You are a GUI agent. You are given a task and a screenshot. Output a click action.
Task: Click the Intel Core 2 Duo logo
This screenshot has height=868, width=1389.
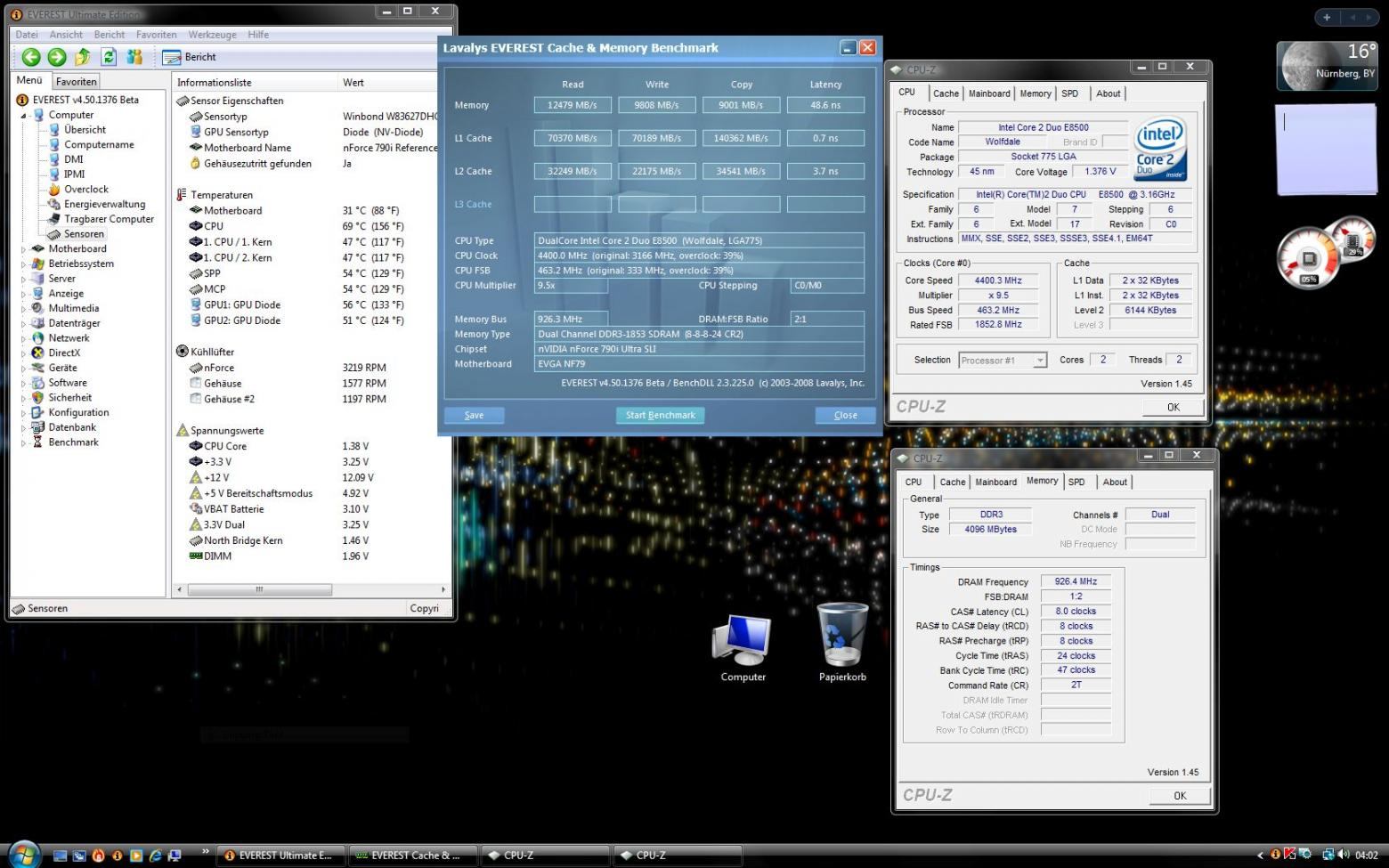(1158, 150)
